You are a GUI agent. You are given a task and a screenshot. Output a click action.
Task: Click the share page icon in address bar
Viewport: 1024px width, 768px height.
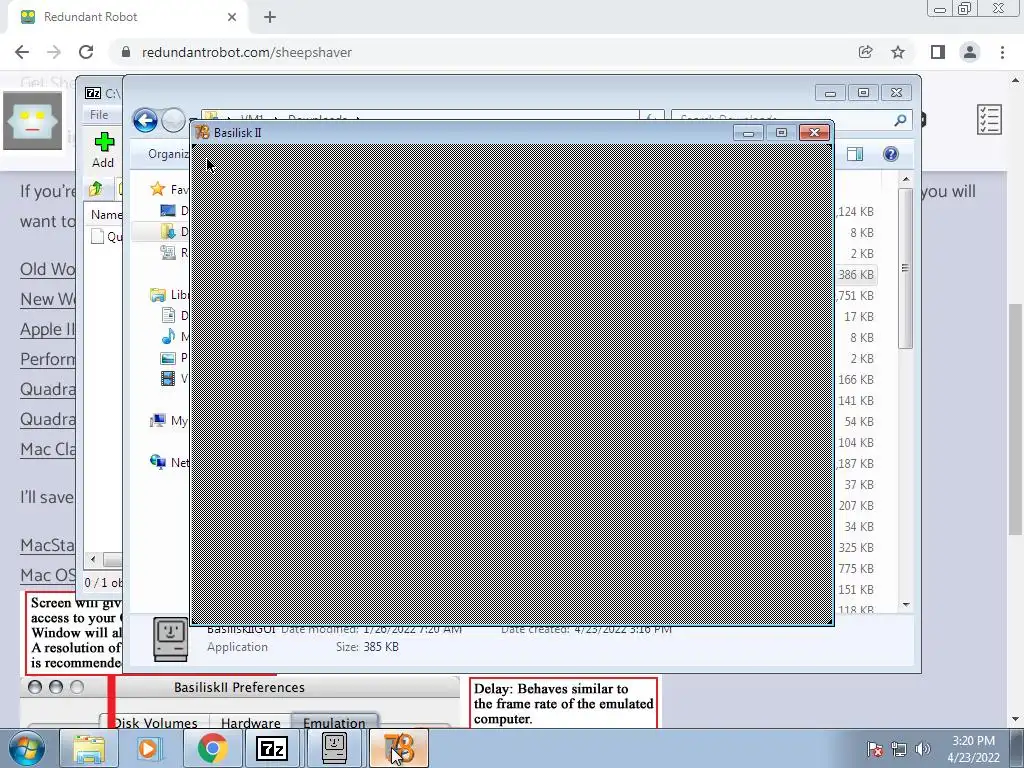pyautogui.click(x=865, y=52)
